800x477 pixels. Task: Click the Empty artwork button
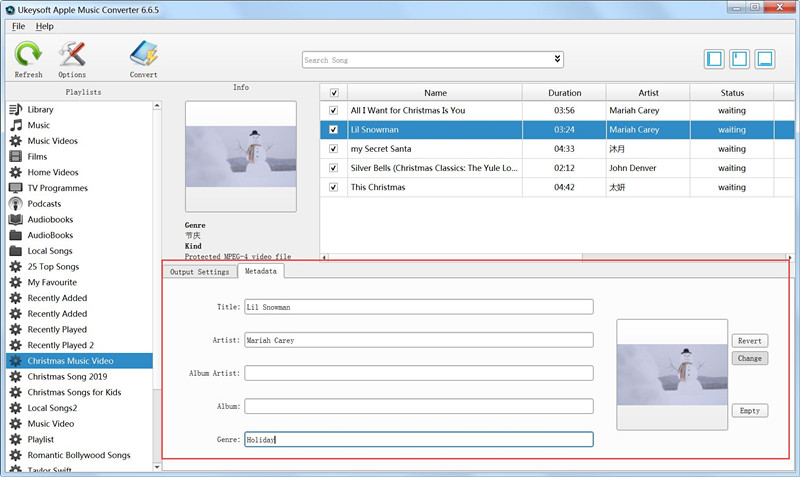[749, 410]
